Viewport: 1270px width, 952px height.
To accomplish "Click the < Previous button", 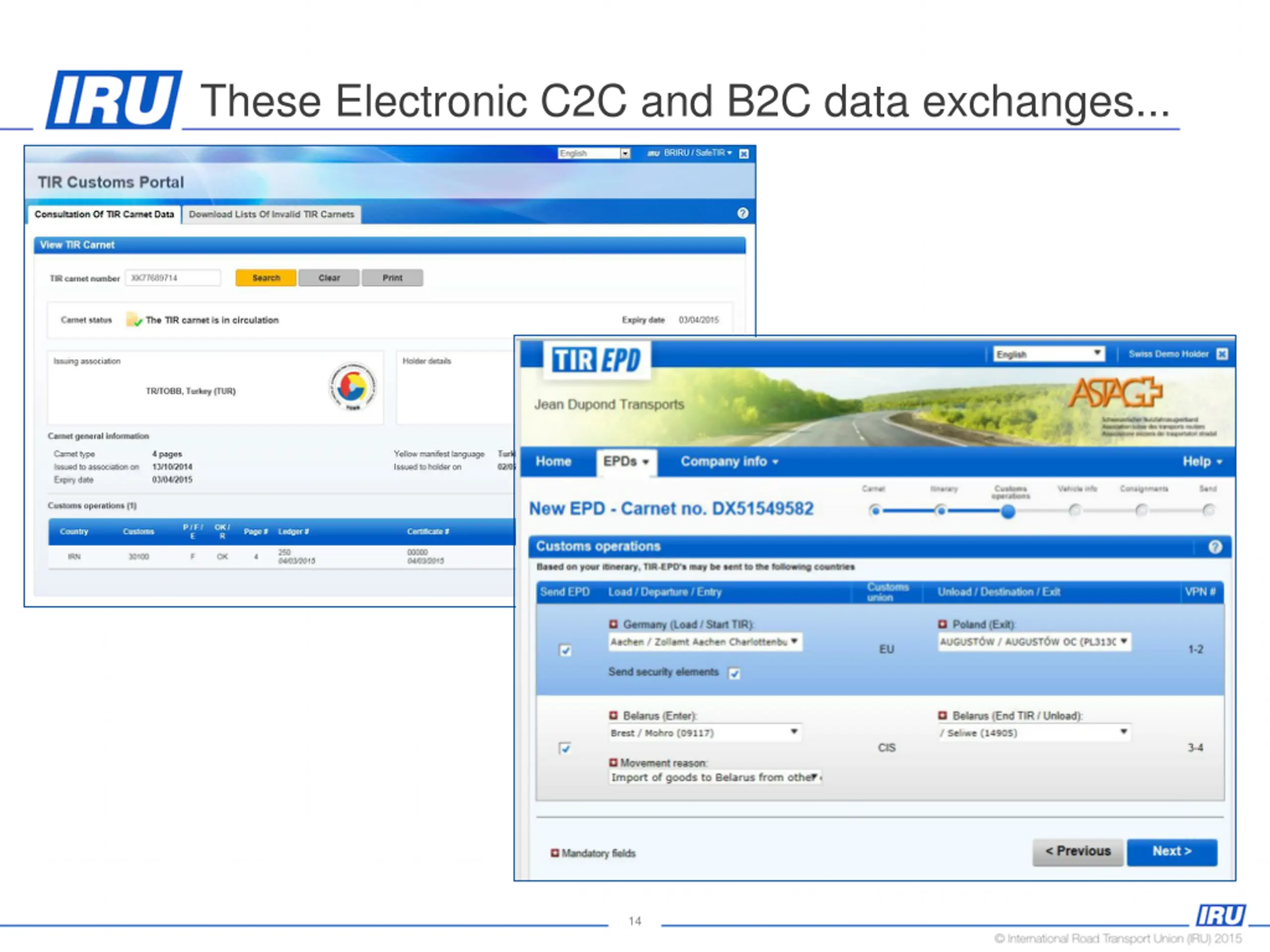I will click(x=1078, y=851).
